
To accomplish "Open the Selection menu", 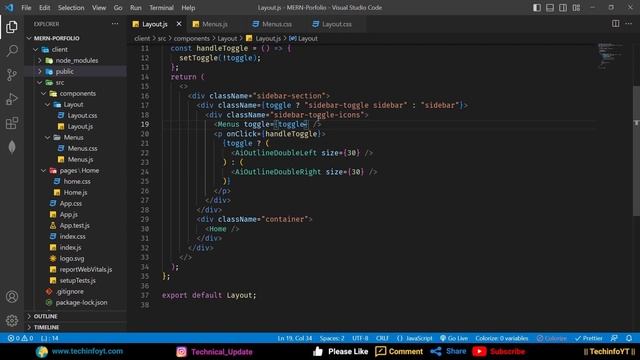I will coord(71,8).
